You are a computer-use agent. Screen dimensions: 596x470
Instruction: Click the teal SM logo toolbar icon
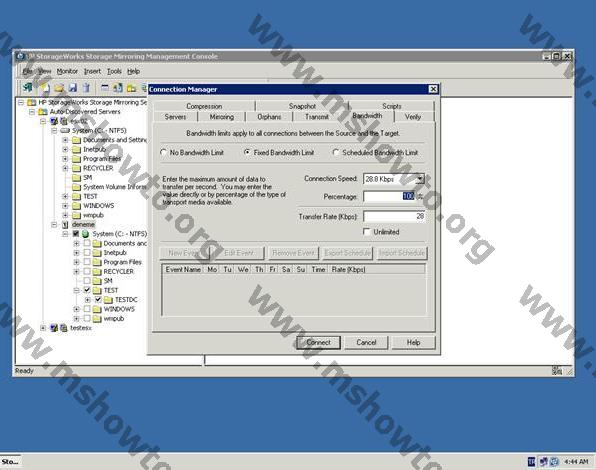pos(27,88)
